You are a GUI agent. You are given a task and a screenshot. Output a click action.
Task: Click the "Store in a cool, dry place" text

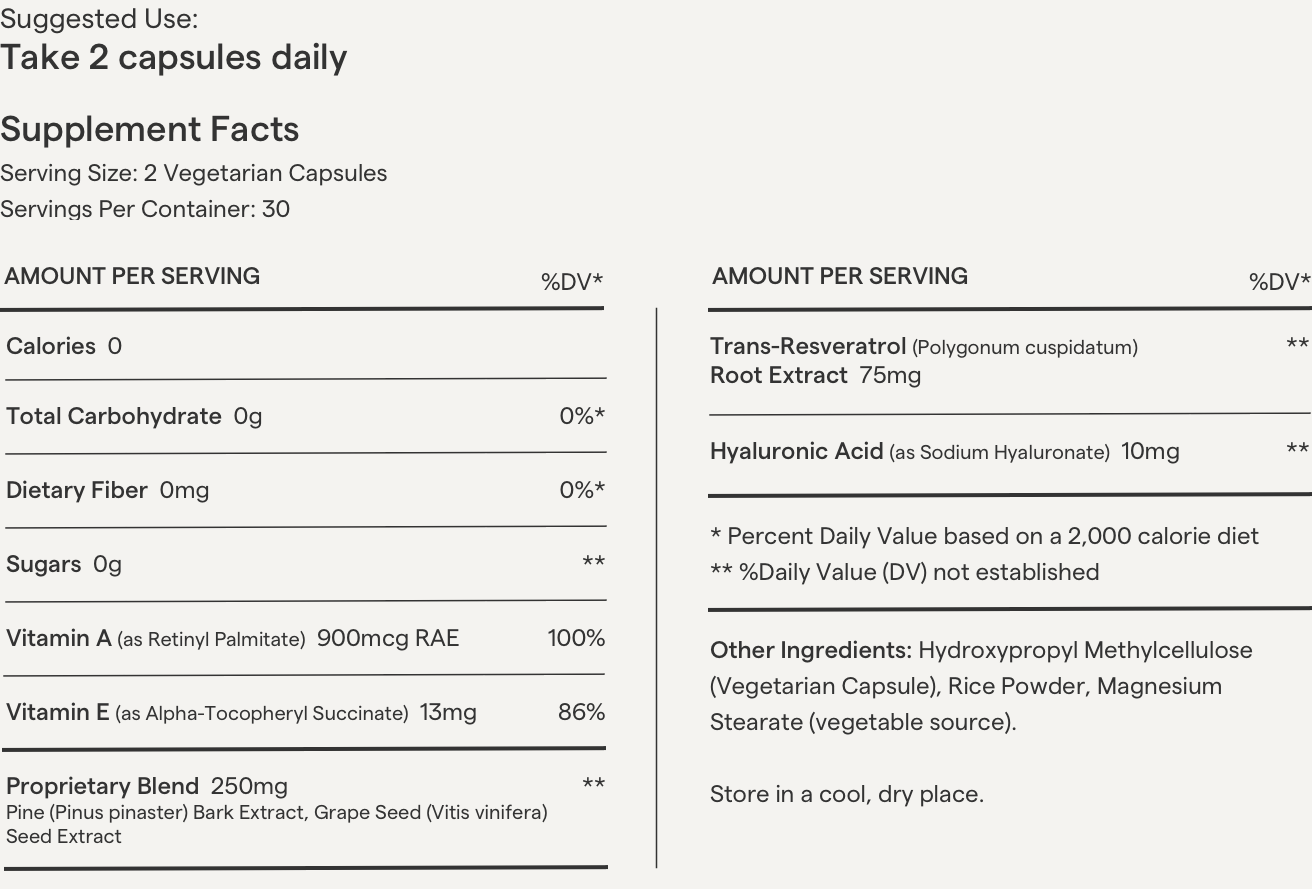pos(847,794)
